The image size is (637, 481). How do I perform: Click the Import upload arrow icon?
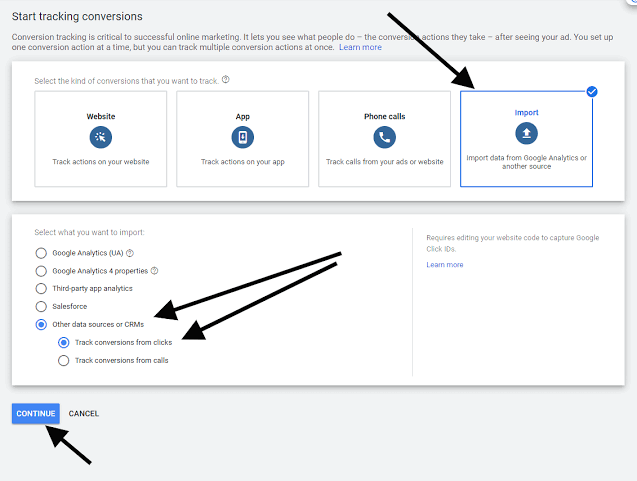pos(526,133)
